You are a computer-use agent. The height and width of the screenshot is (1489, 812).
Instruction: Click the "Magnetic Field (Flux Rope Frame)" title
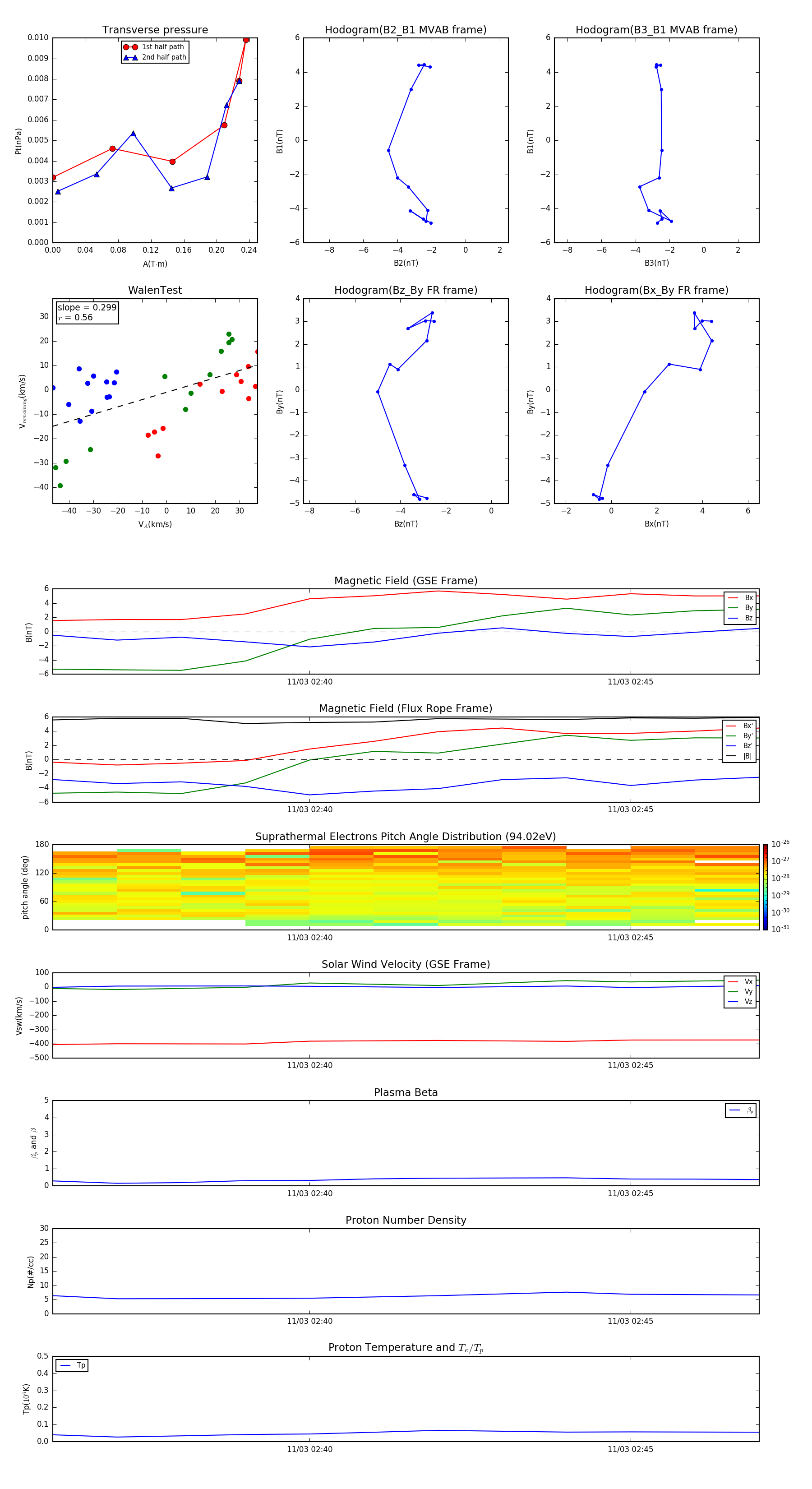coord(406,709)
